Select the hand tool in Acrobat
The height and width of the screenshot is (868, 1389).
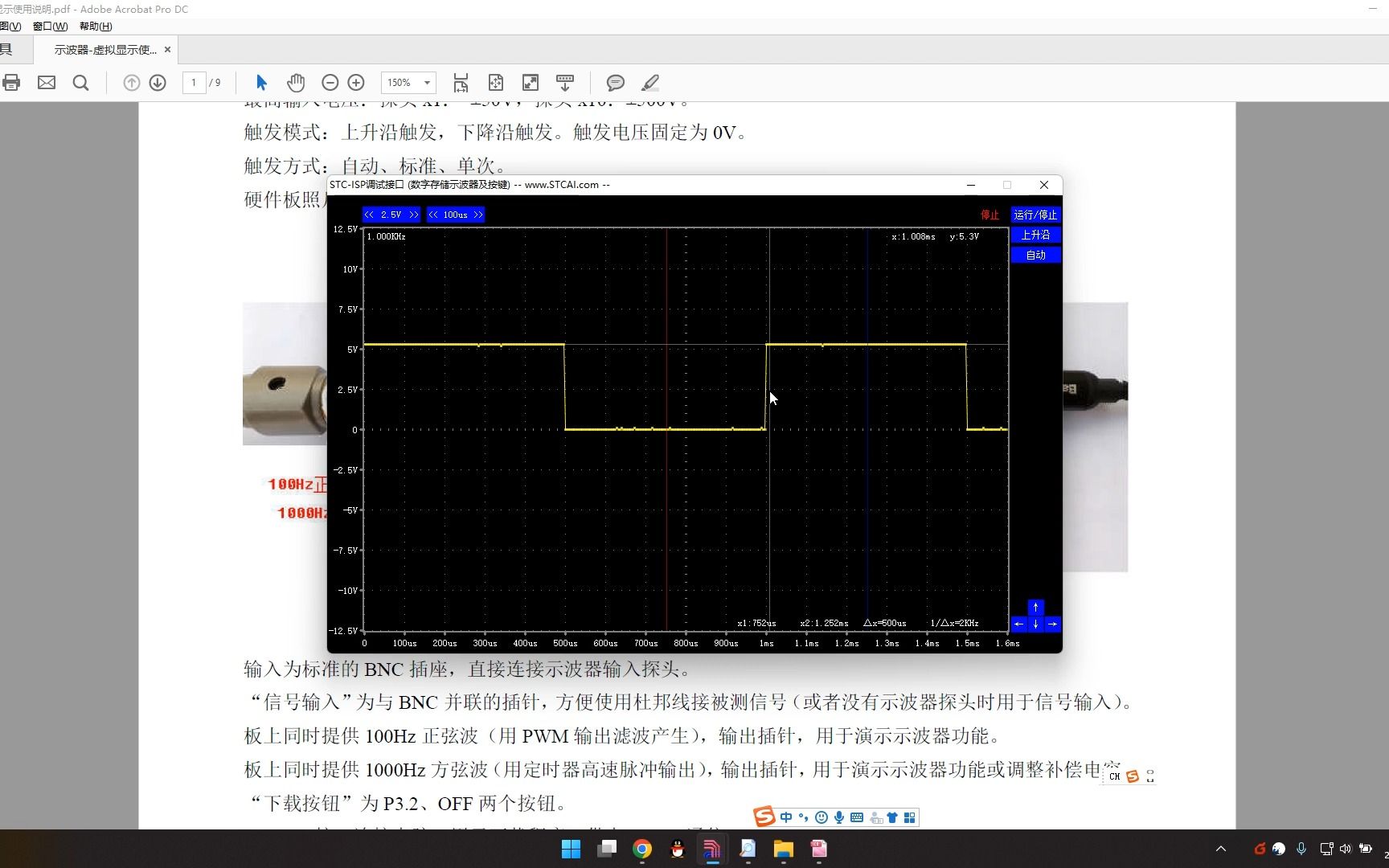coord(296,82)
